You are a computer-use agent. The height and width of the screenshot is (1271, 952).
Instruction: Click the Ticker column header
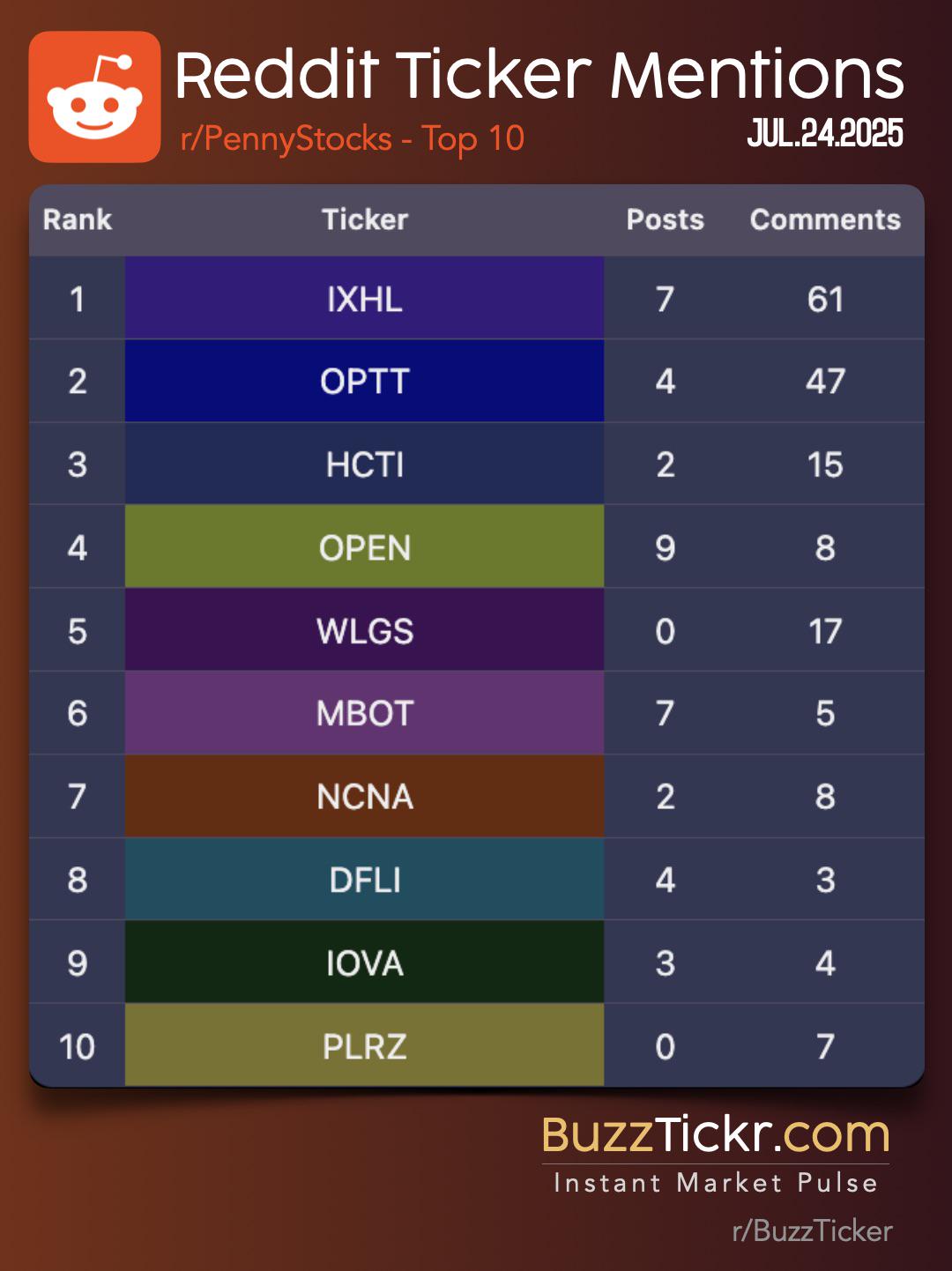[365, 219]
